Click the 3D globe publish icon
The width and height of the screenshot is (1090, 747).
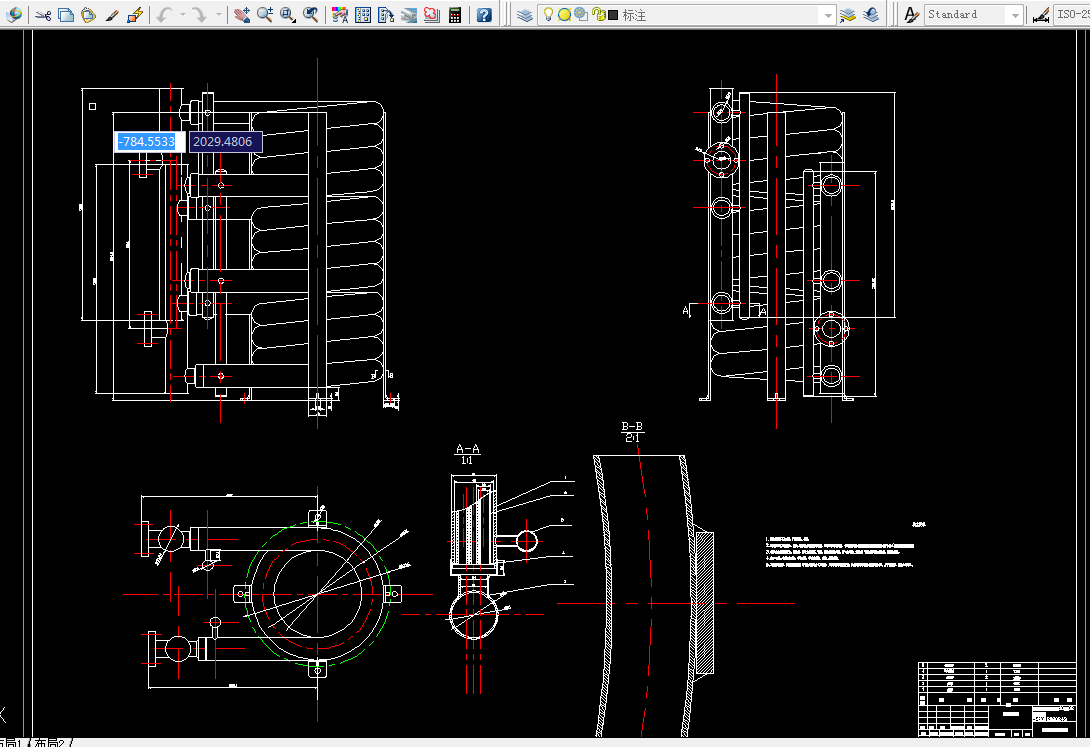point(13,15)
